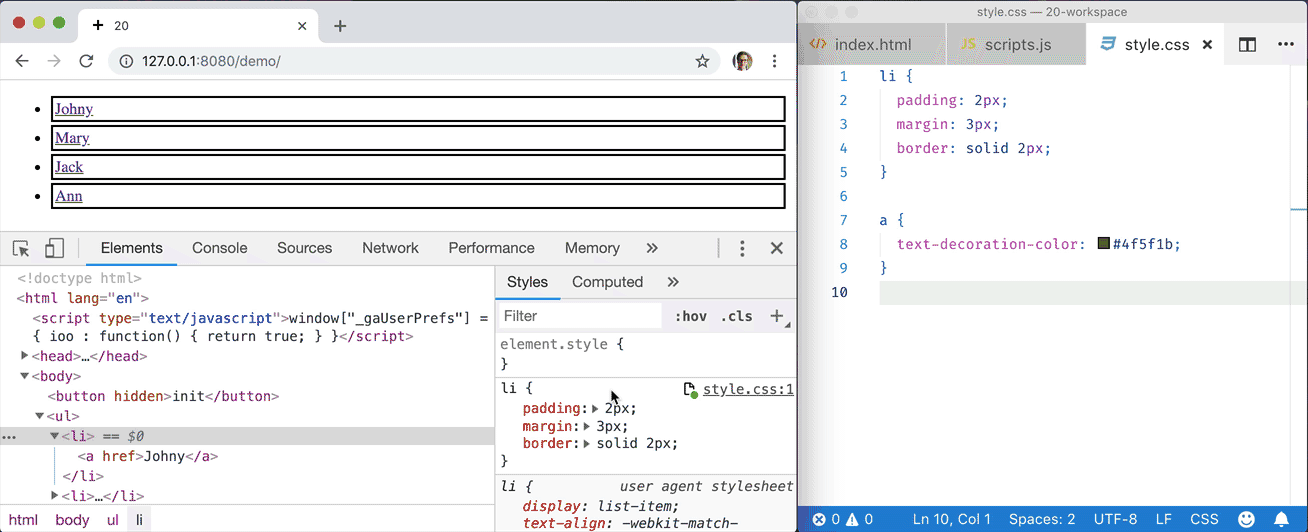Open VS Code notifications bell
This screenshot has height=532, width=1308.
click(x=1281, y=519)
